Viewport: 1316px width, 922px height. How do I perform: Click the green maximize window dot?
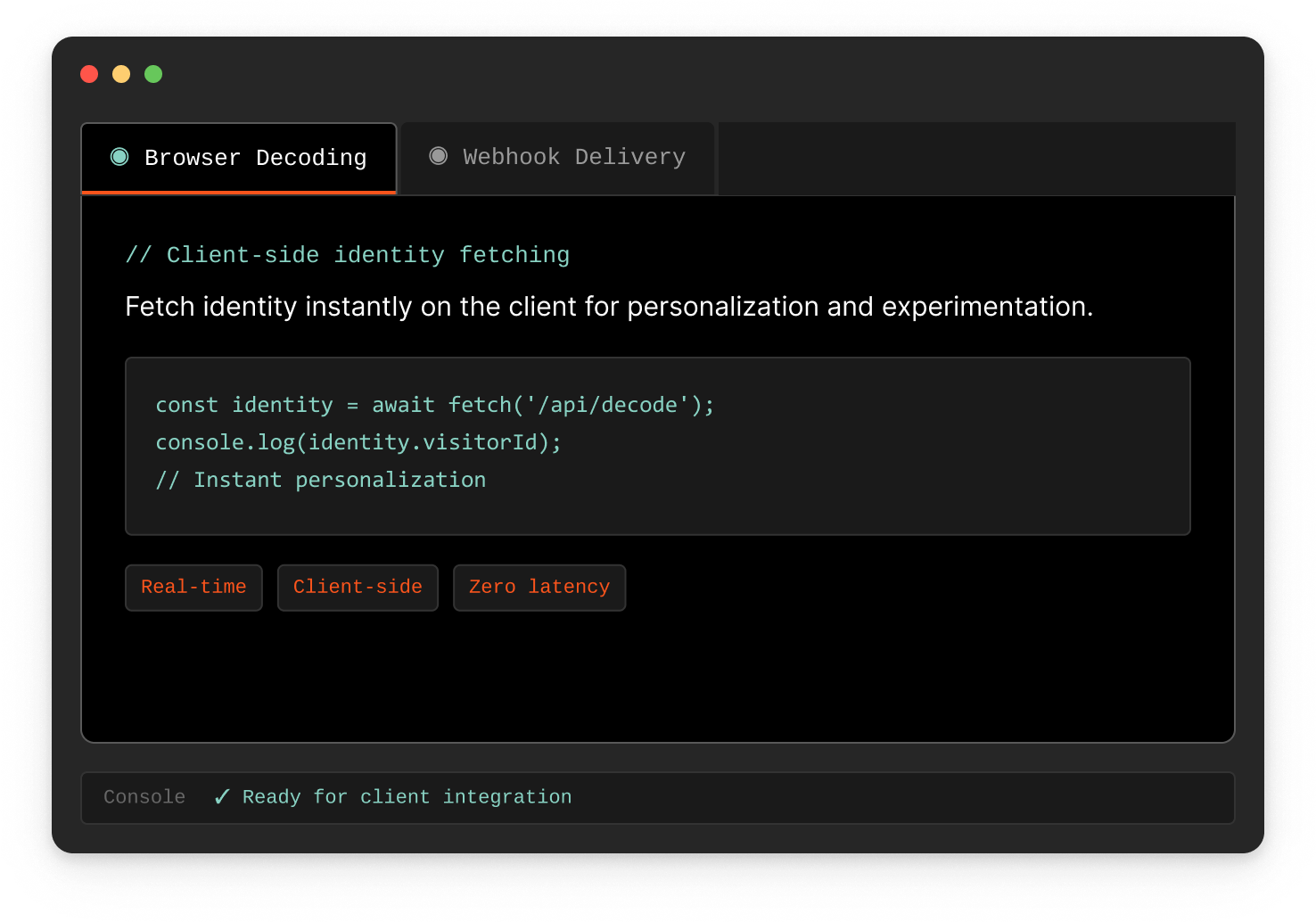[x=153, y=74]
